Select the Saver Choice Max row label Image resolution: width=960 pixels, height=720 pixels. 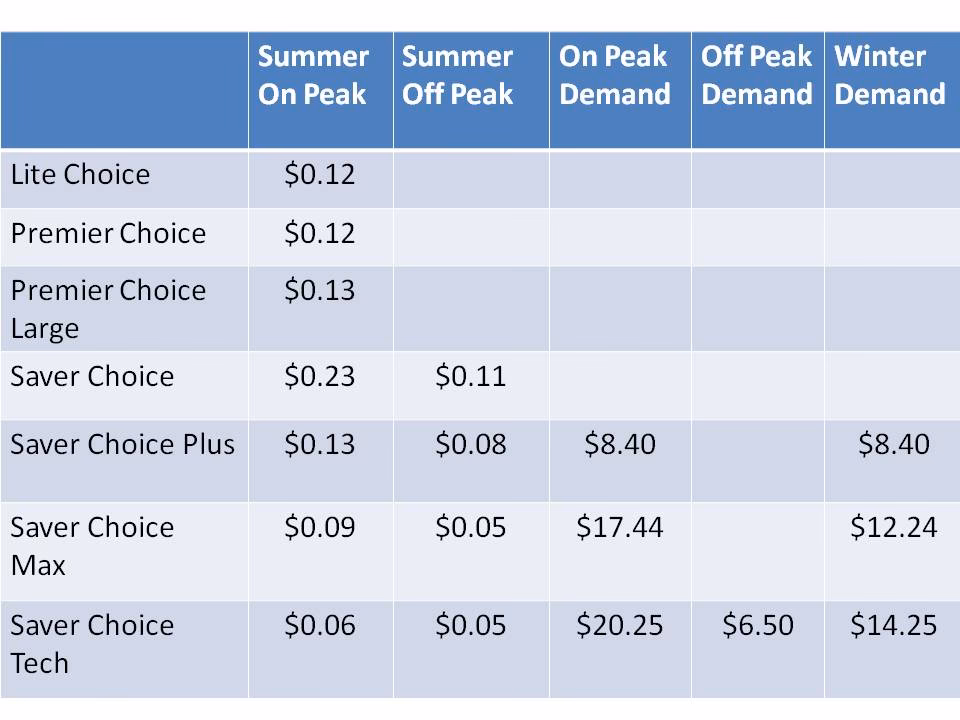point(92,545)
